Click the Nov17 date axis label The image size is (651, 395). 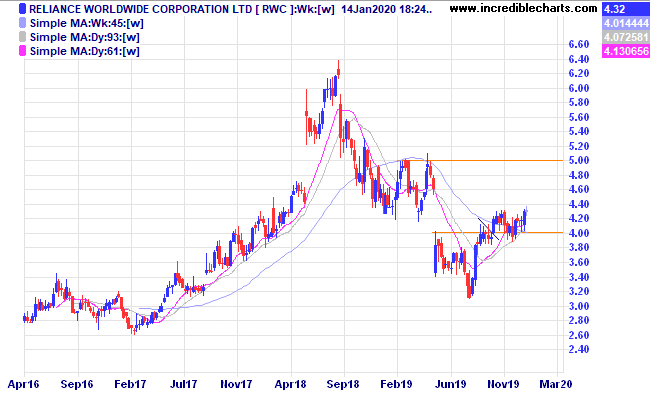(236, 384)
